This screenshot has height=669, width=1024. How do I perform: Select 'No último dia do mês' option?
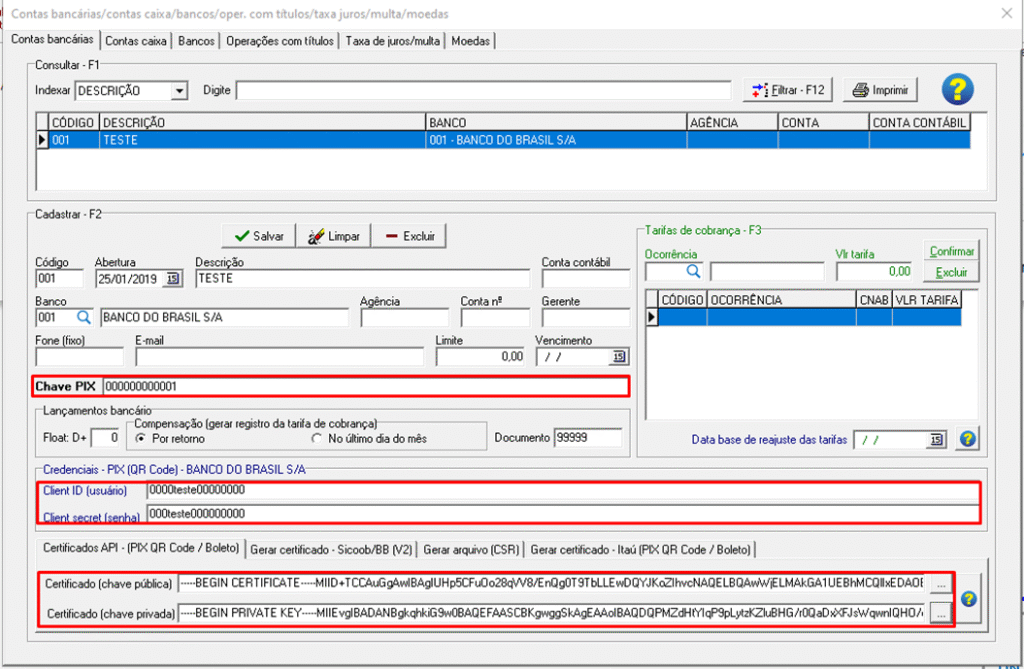pyautogui.click(x=318, y=438)
